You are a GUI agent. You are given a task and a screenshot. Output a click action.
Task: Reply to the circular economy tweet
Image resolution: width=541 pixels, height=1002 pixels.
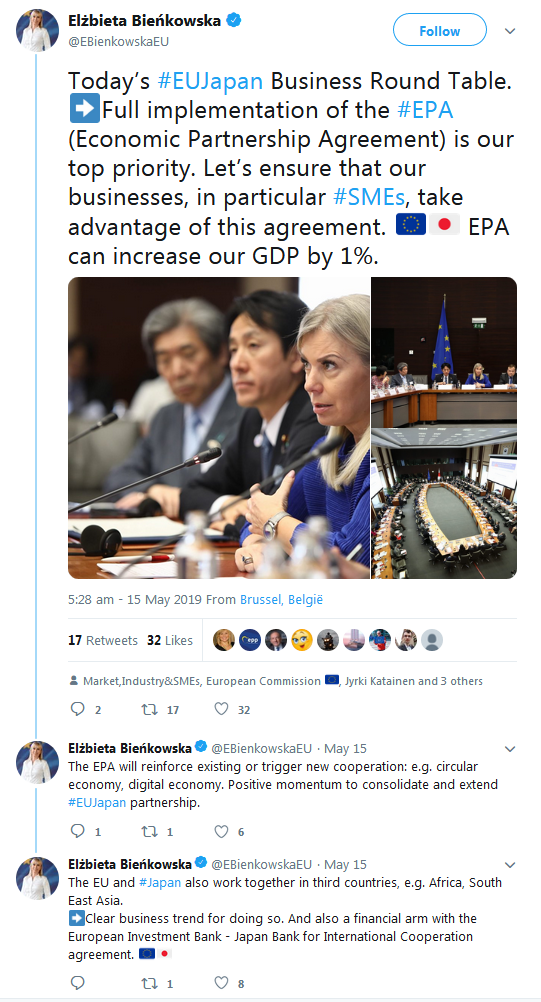click(77, 831)
